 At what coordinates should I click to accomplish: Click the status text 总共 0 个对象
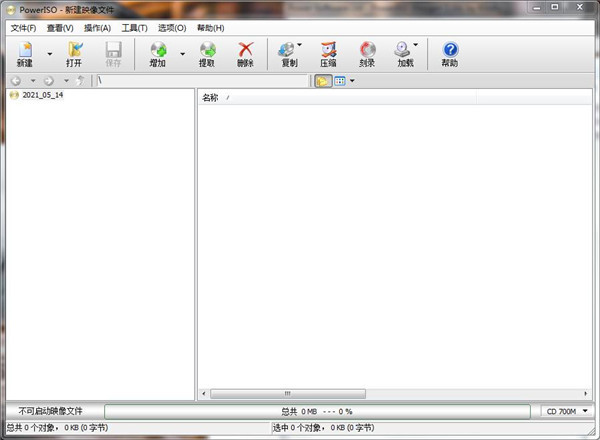(x=57, y=428)
